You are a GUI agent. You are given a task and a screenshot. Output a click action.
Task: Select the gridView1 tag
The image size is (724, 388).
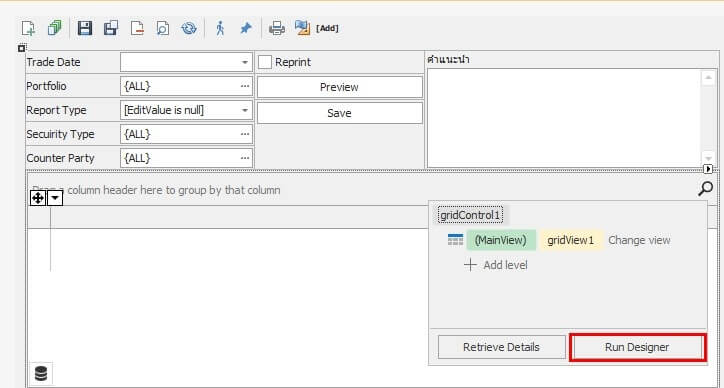pyautogui.click(x=571, y=240)
